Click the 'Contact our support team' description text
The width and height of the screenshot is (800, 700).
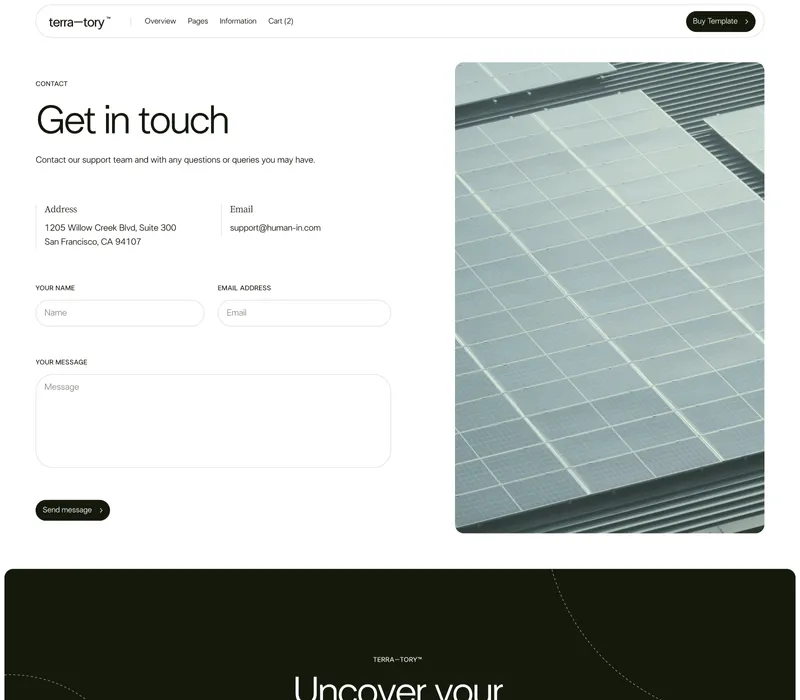pyautogui.click(x=176, y=160)
